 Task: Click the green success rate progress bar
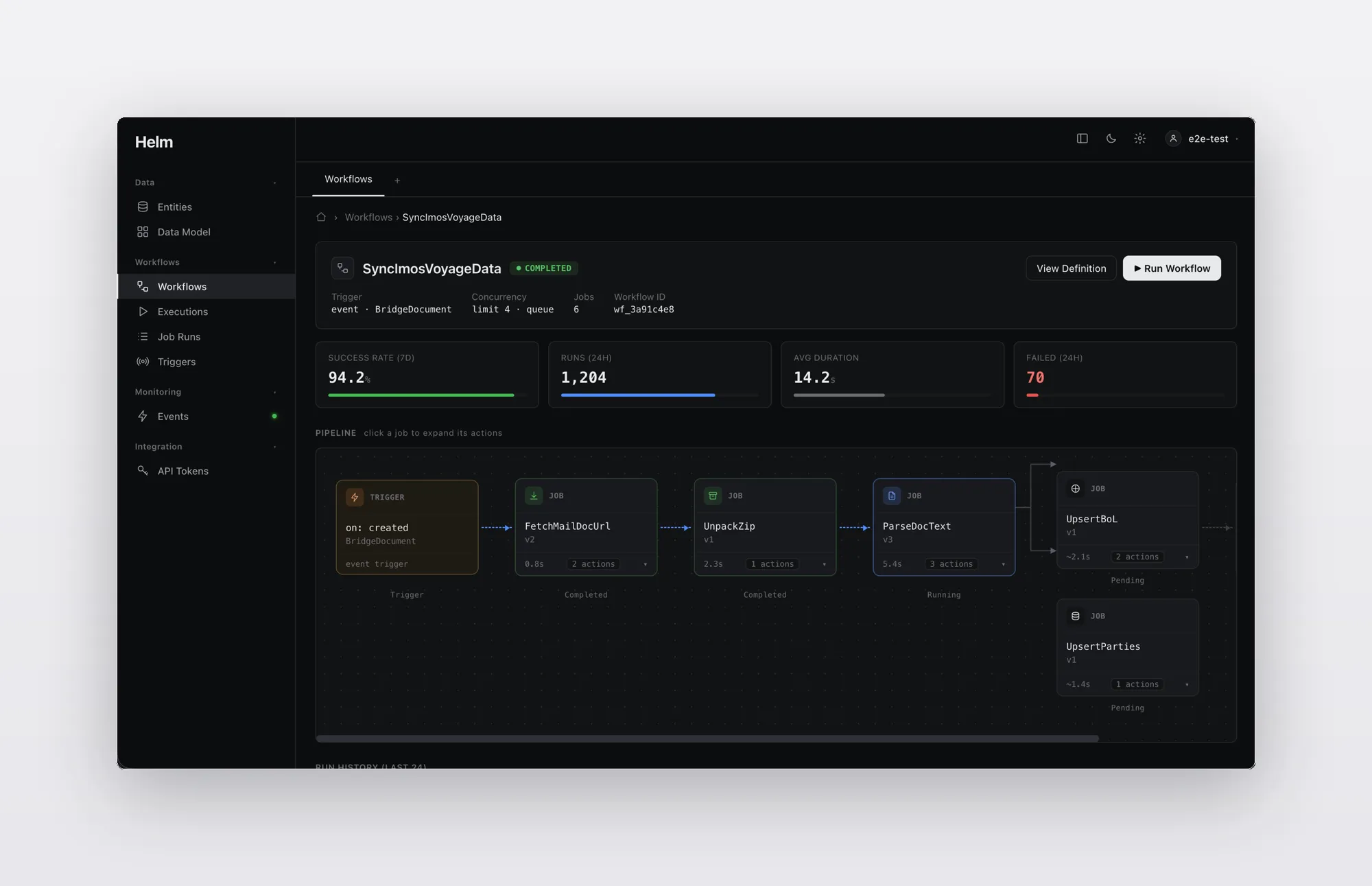pos(421,395)
